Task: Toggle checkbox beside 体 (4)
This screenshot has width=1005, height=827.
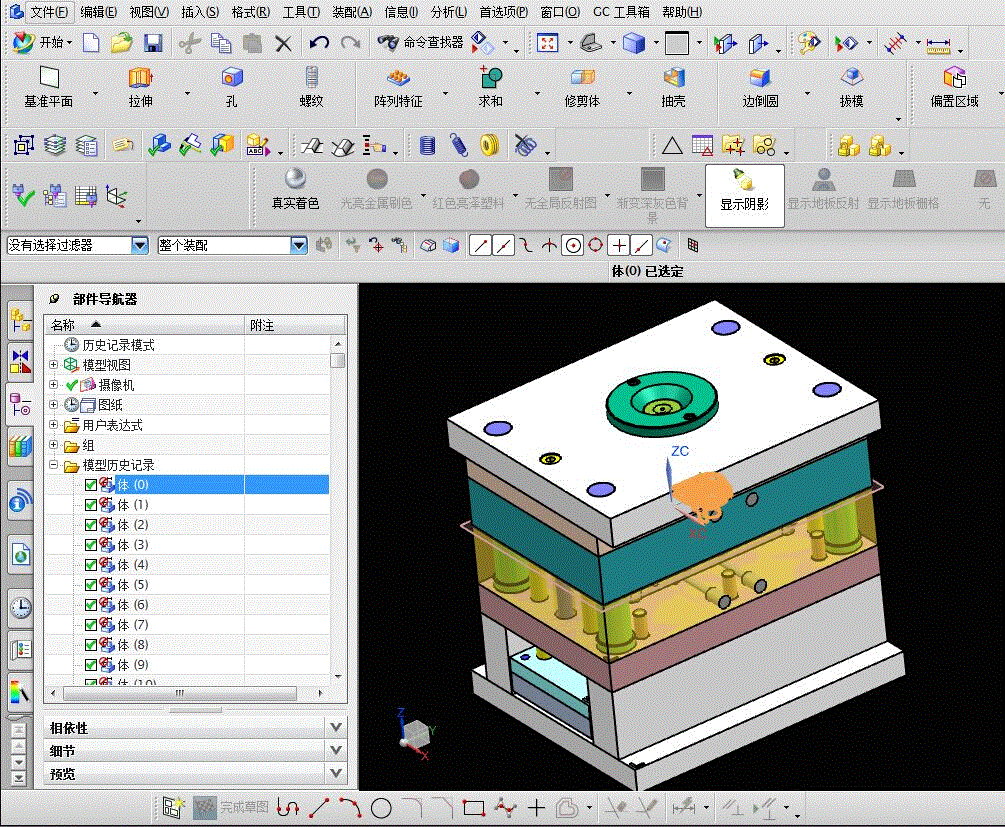Action: coord(91,565)
